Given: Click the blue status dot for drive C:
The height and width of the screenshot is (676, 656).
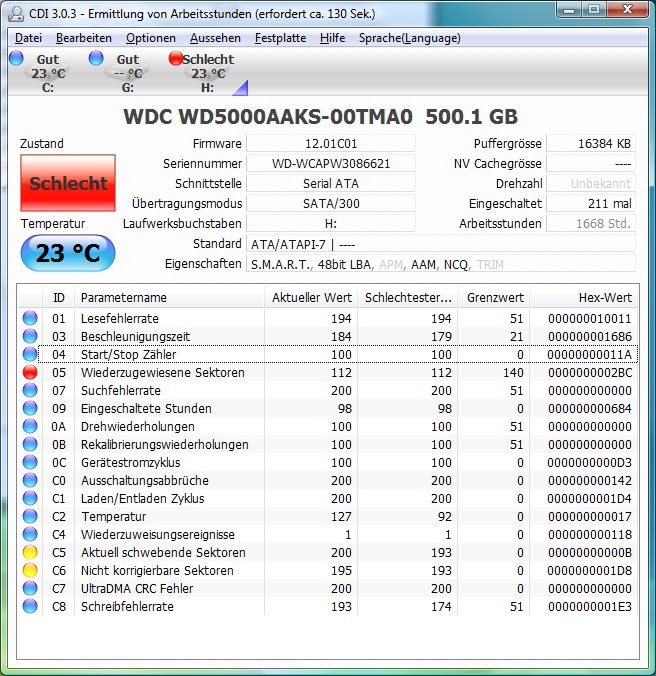Looking at the screenshot, I should click(x=16, y=58).
